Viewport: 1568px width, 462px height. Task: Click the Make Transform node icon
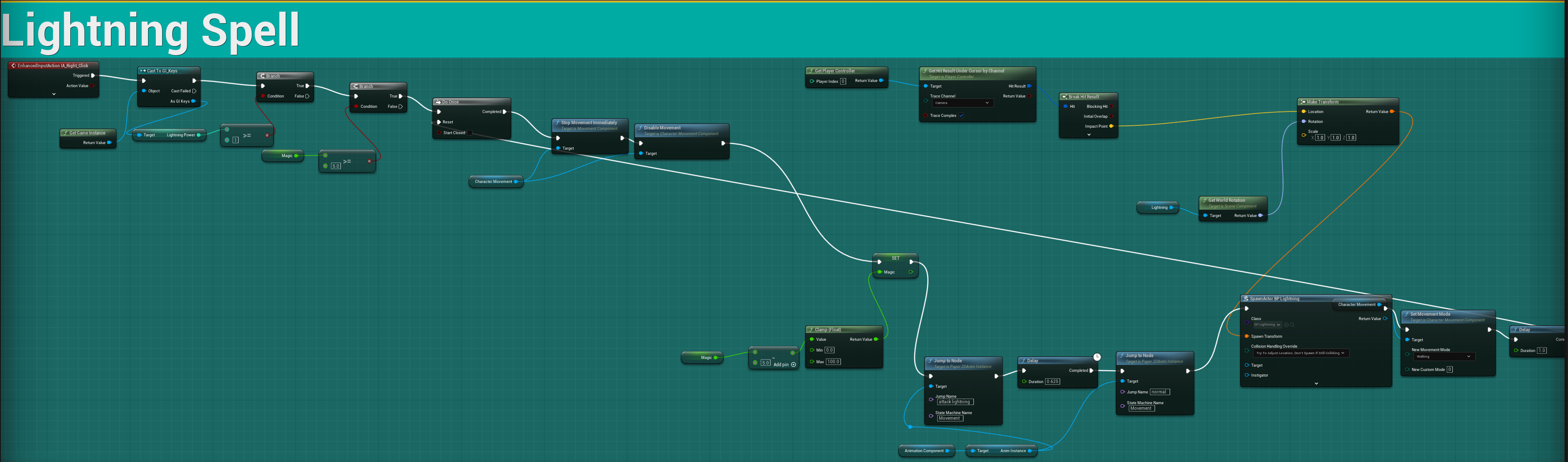(1303, 102)
